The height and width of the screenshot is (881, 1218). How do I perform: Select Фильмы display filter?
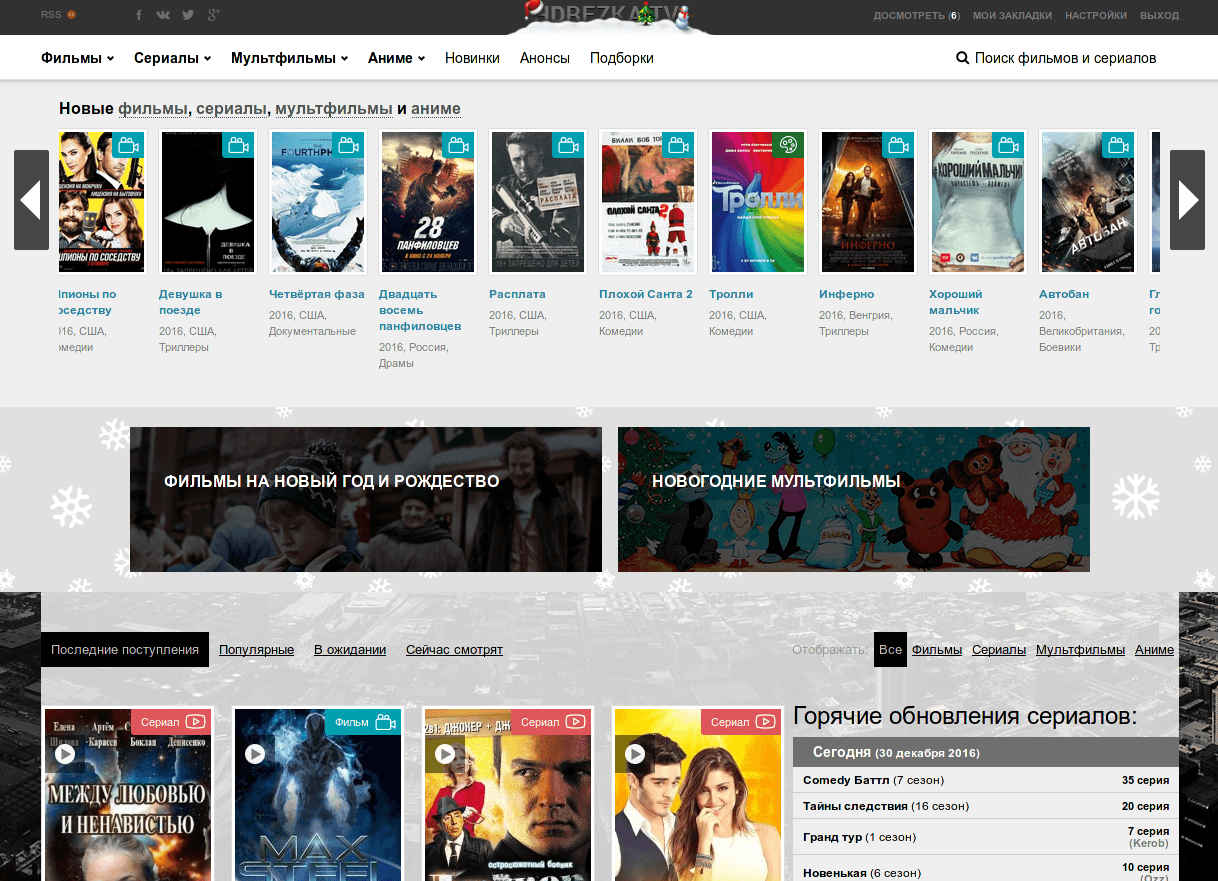[x=937, y=650]
